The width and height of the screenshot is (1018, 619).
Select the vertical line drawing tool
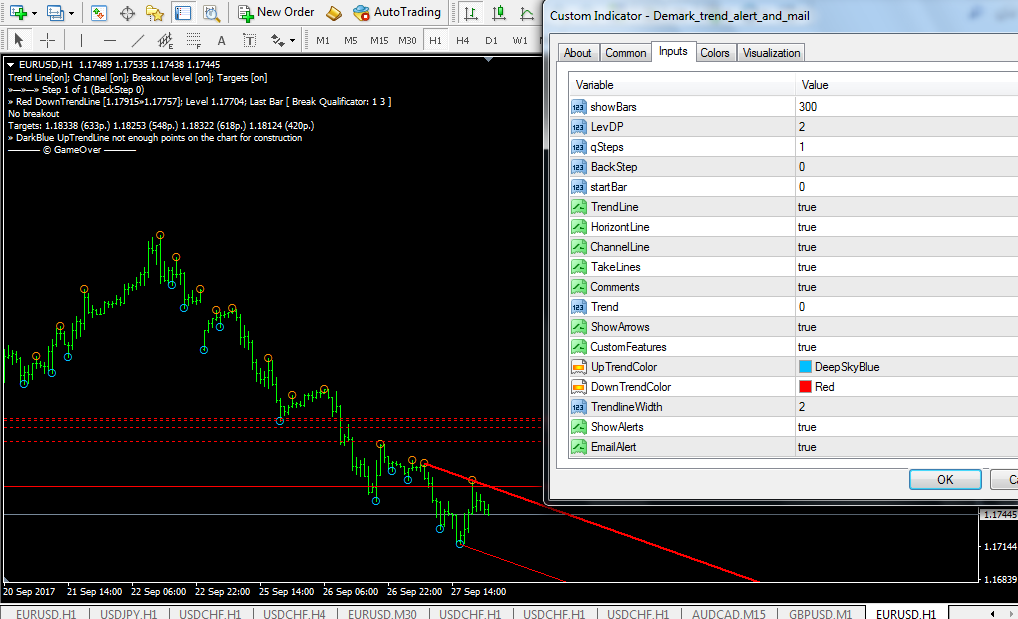coord(81,40)
